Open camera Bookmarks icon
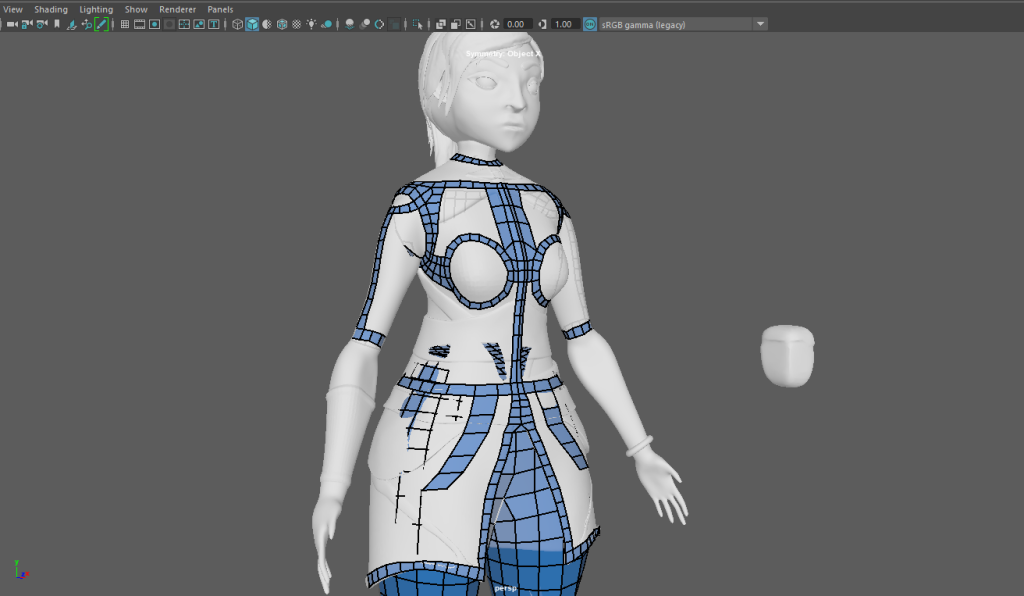Viewport: 1024px width, 596px height. 56,24
